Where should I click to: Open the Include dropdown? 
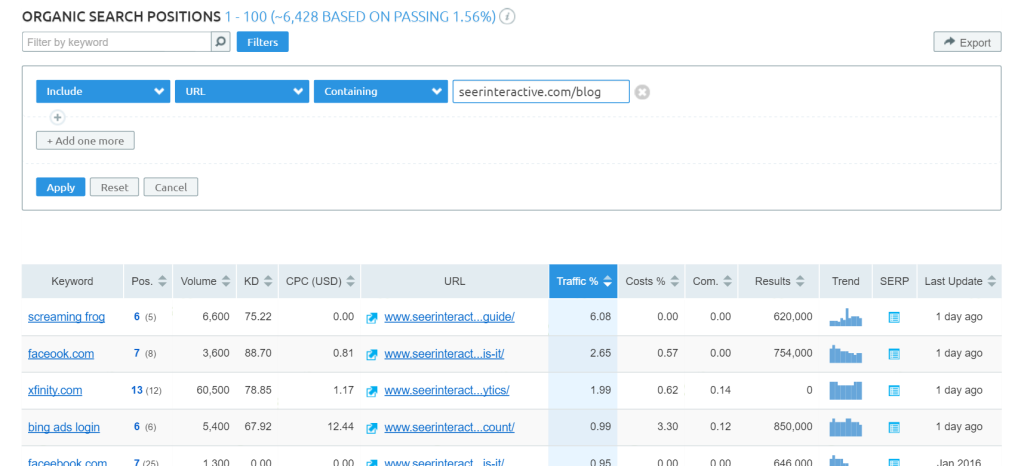pyautogui.click(x=103, y=91)
